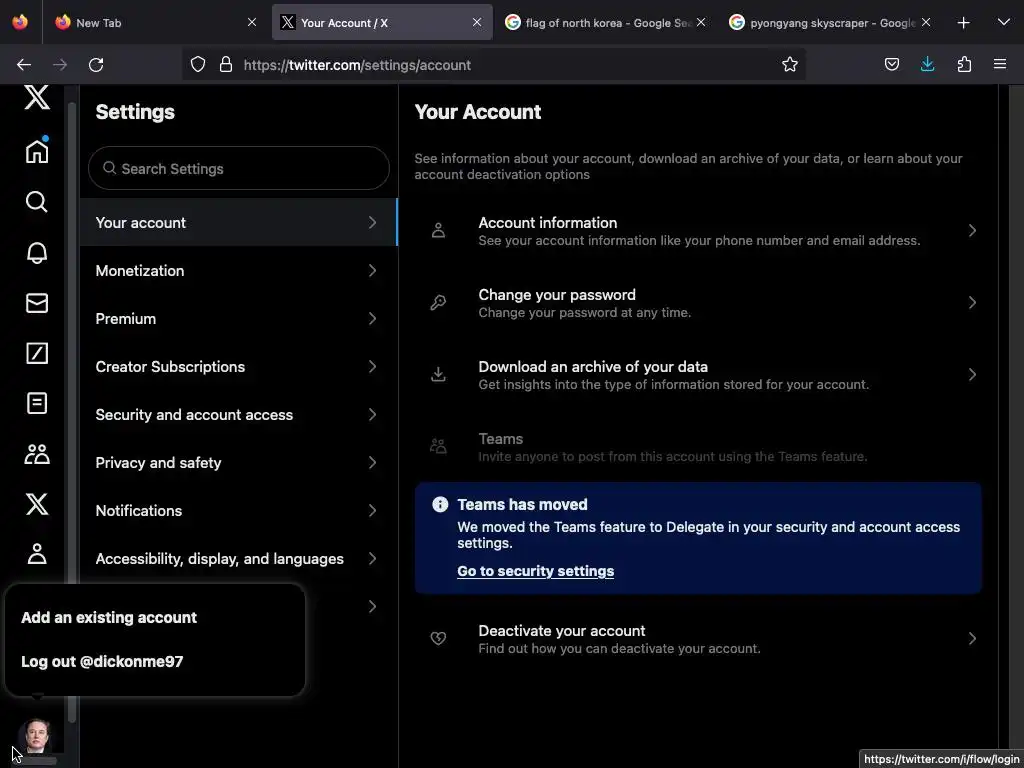This screenshot has height=768, width=1024.
Task: Open Pocket save icon
Action: (x=891, y=64)
